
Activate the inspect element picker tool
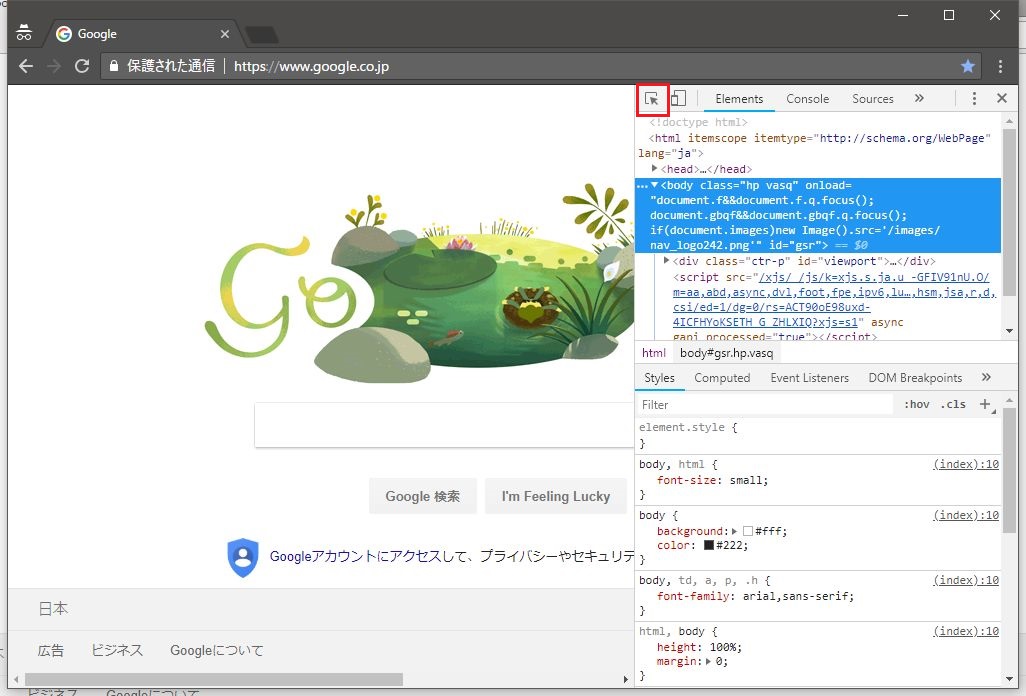click(x=652, y=99)
